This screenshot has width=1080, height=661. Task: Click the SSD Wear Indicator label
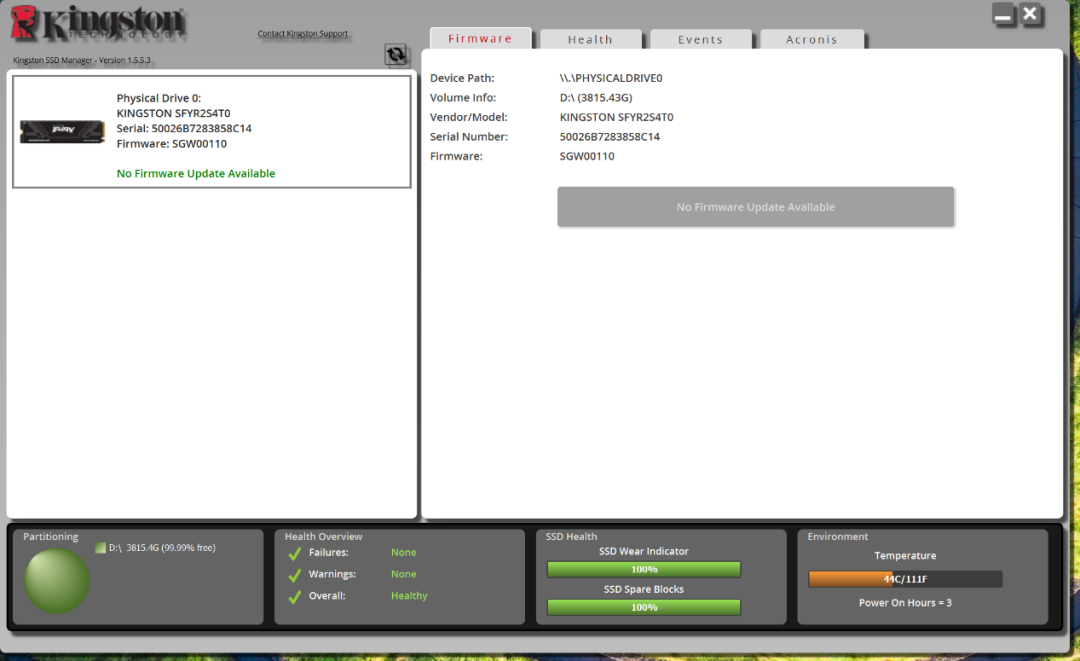tap(643, 551)
